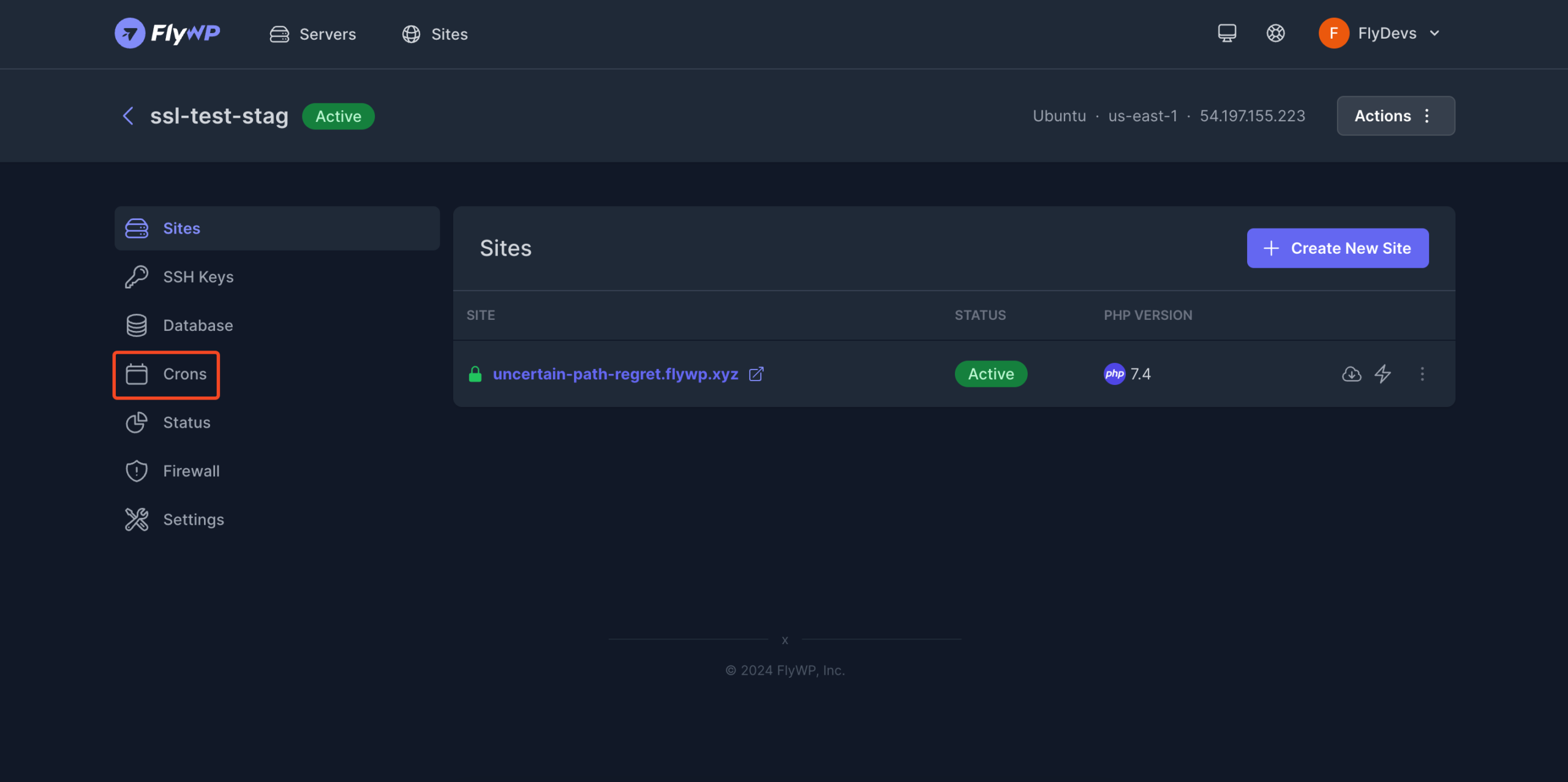This screenshot has height=782, width=1568.
Task: Click the back arrow beside ssl-test-stag
Action: [x=128, y=116]
